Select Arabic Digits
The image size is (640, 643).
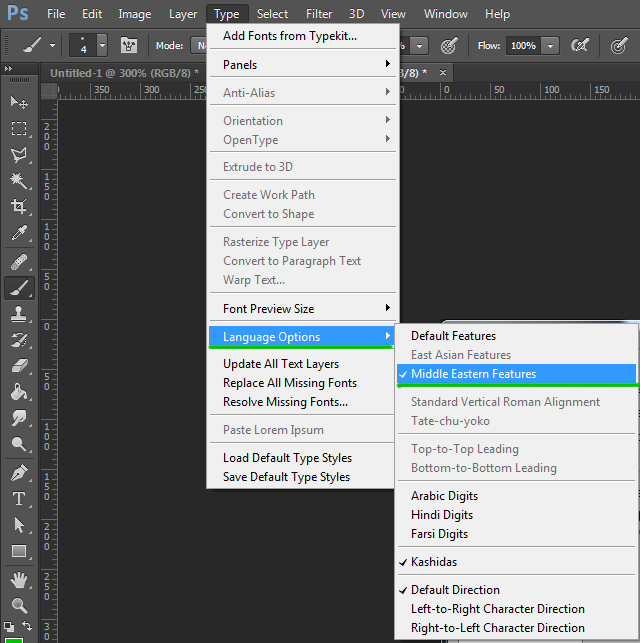(x=516, y=496)
